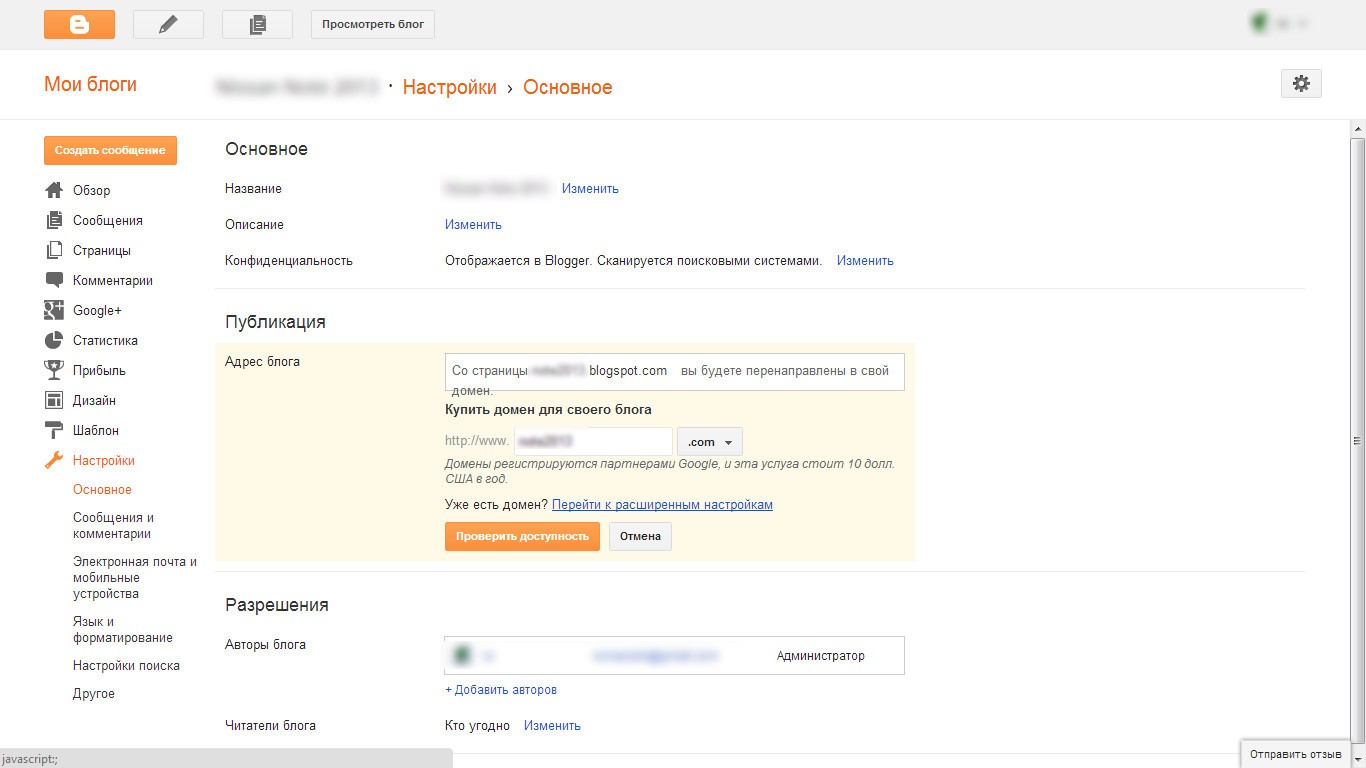This screenshot has height=768, width=1366.
Task: Click the Google+ sidebar icon
Action: pos(54,310)
